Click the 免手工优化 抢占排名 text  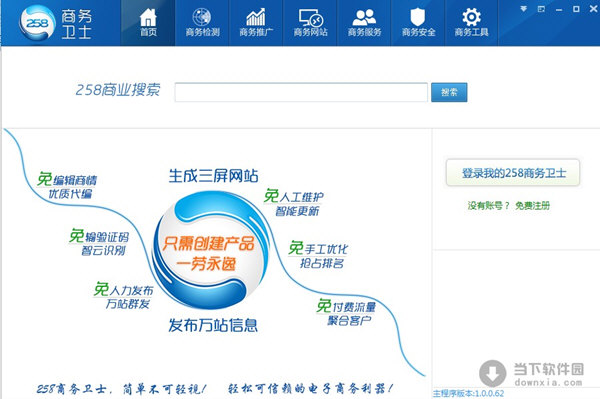pos(318,255)
